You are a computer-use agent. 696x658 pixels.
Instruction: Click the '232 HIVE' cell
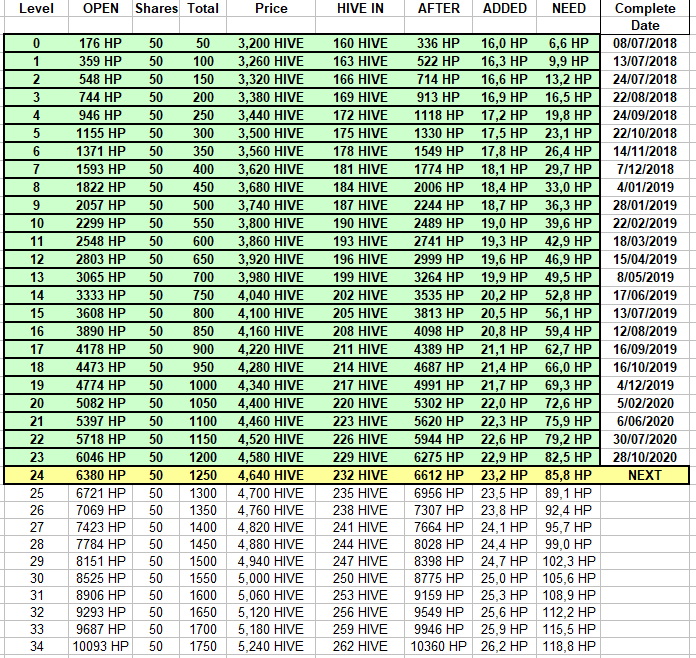click(x=360, y=475)
